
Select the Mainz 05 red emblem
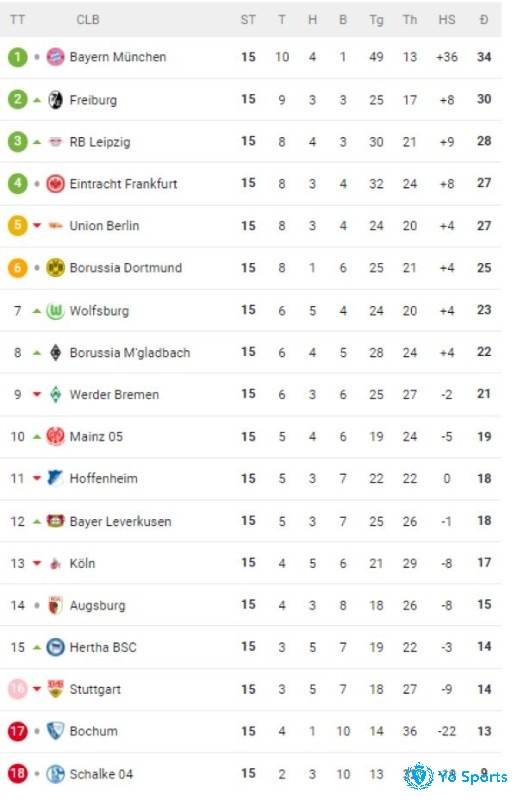[x=55, y=436]
